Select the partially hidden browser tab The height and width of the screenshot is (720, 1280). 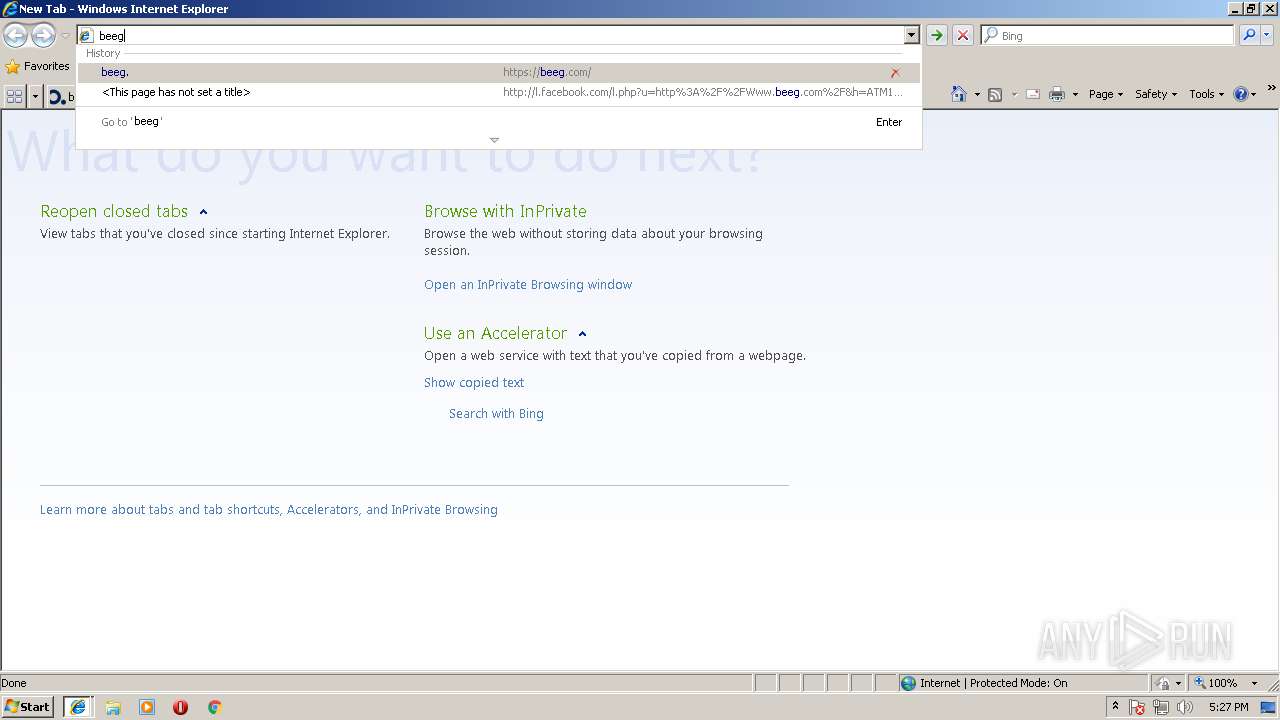(x=61, y=97)
